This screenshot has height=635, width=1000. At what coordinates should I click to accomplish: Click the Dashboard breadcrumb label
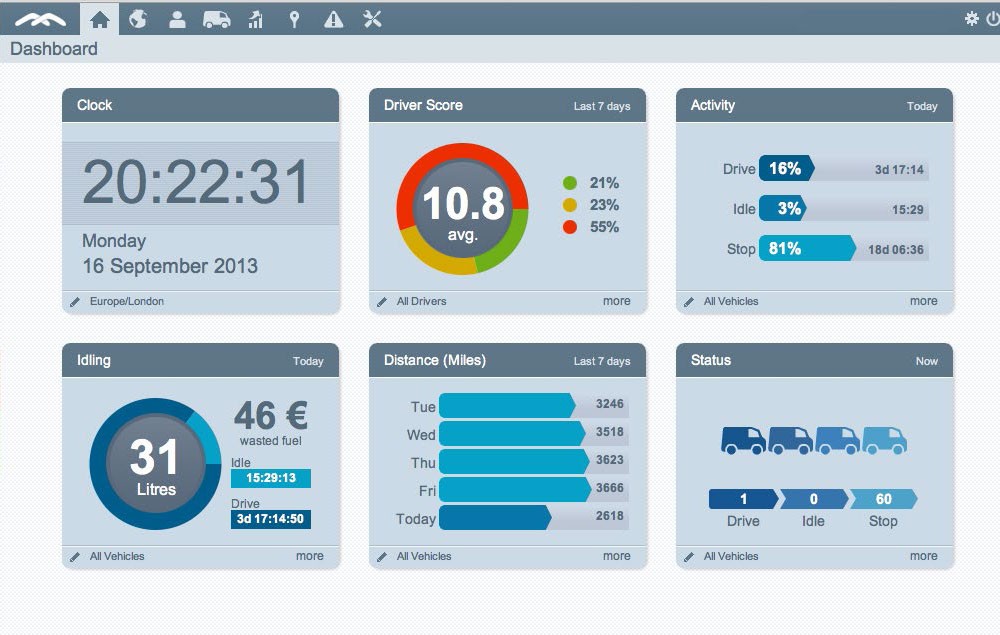click(x=53, y=48)
